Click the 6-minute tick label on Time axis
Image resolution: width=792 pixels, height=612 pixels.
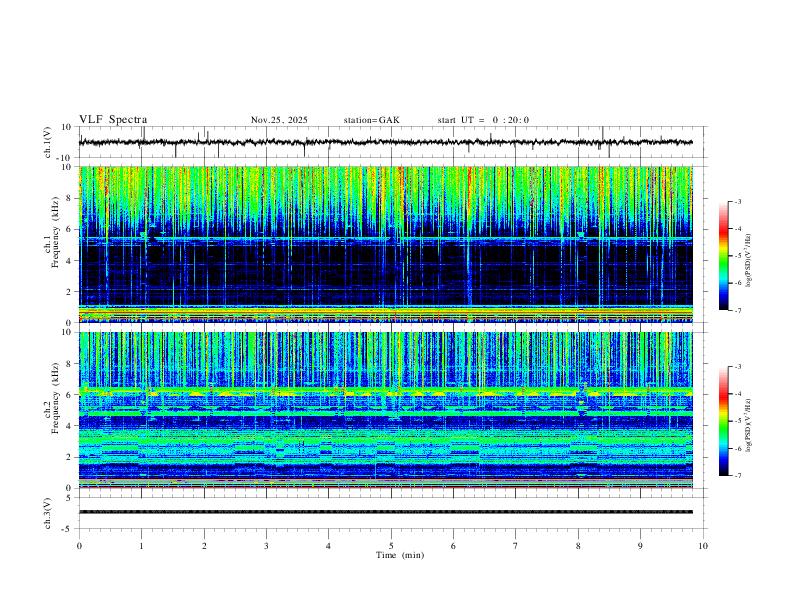pos(453,546)
